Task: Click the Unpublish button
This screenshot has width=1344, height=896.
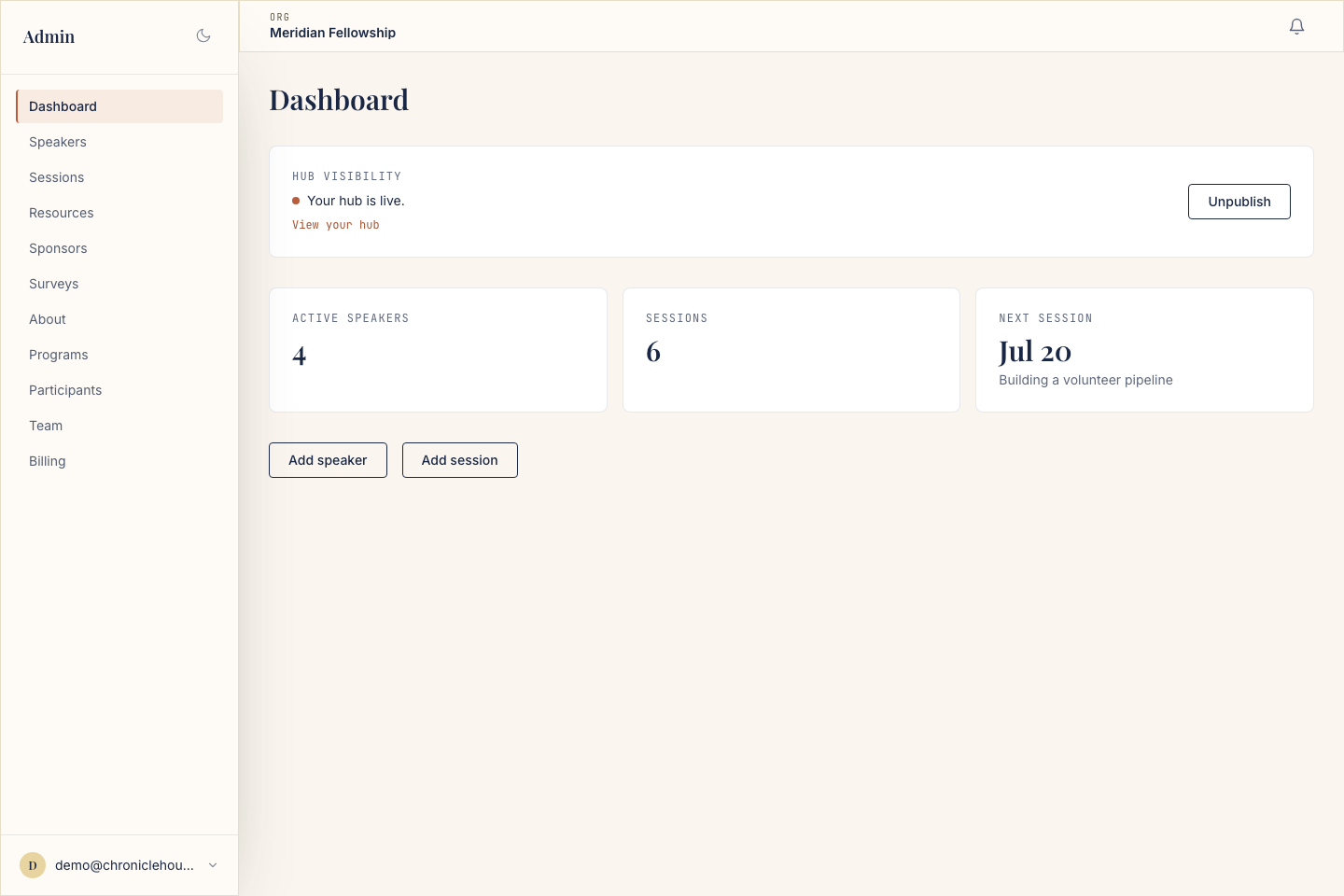Action: (1239, 202)
